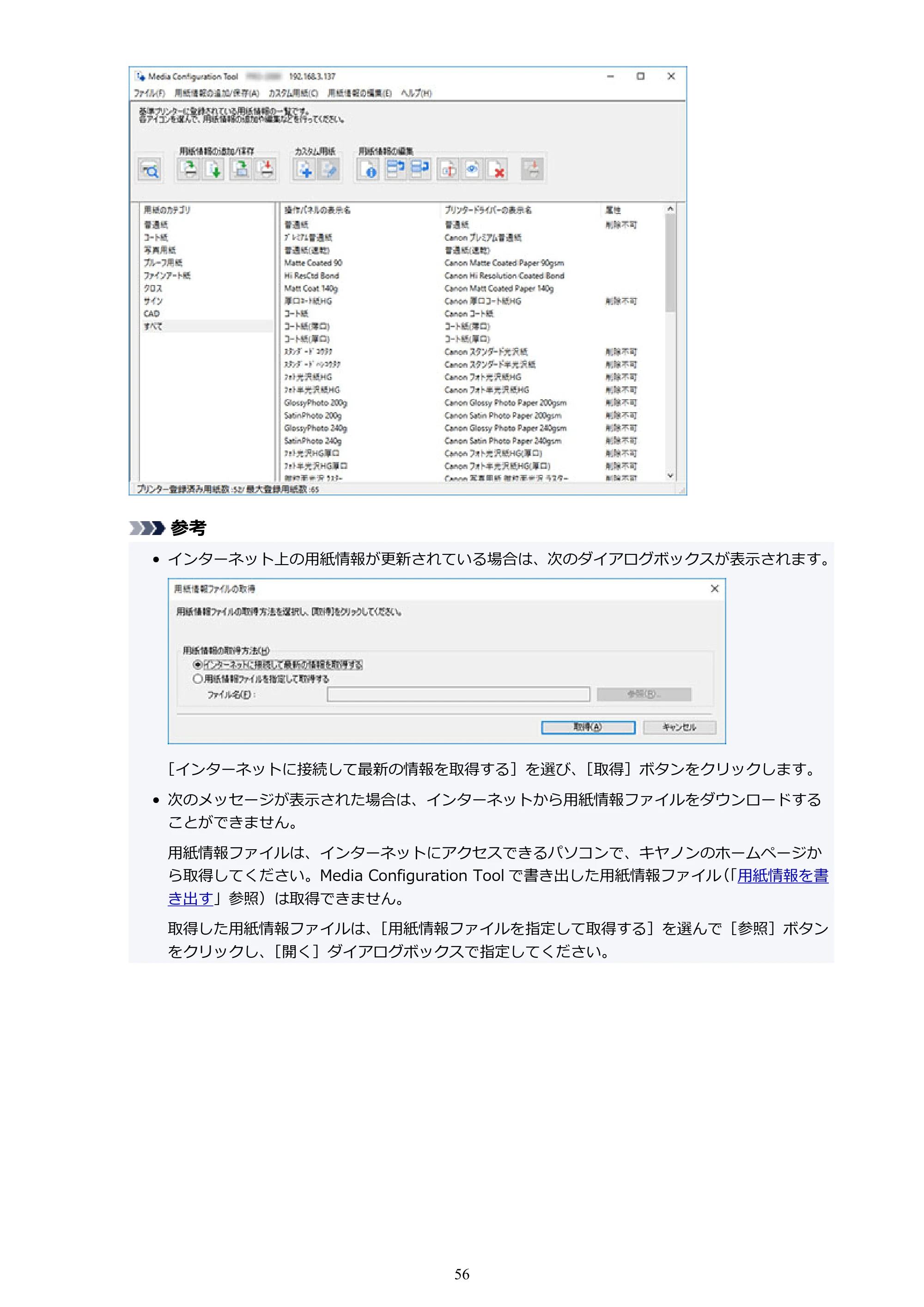Close the 用紙情報ファイルの取得 dialog

[715, 589]
